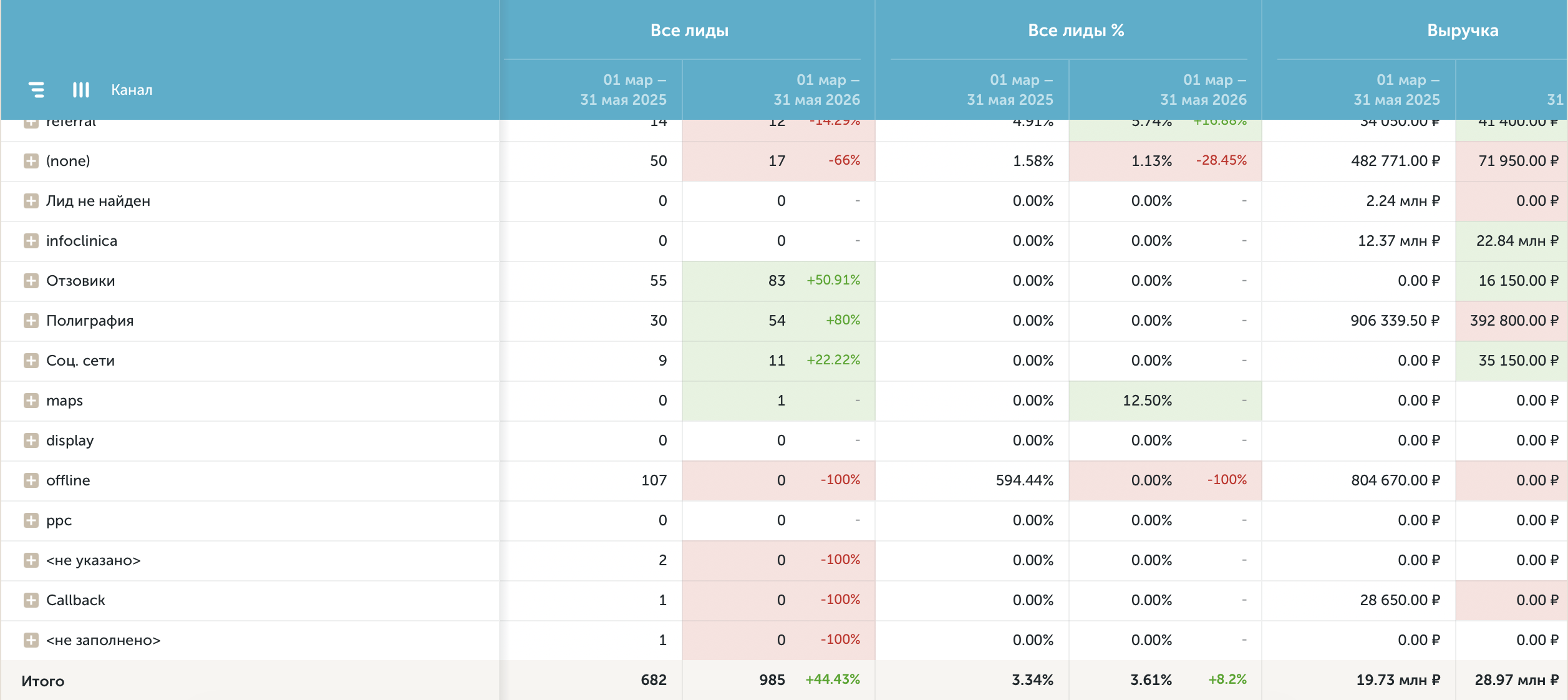
Task: Click the Итого totals row label
Action: [43, 681]
